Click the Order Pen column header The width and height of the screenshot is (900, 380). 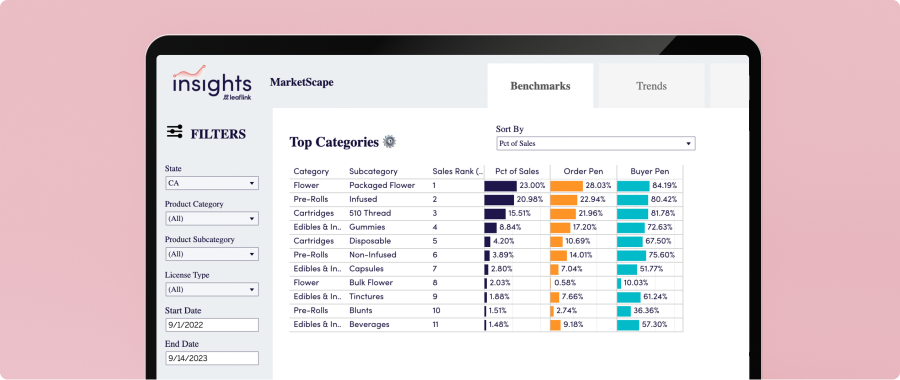[583, 171]
